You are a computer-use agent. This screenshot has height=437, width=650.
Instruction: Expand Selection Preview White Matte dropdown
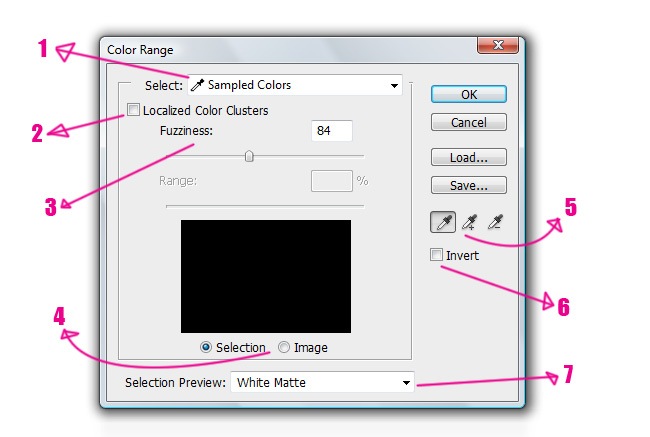(322, 382)
